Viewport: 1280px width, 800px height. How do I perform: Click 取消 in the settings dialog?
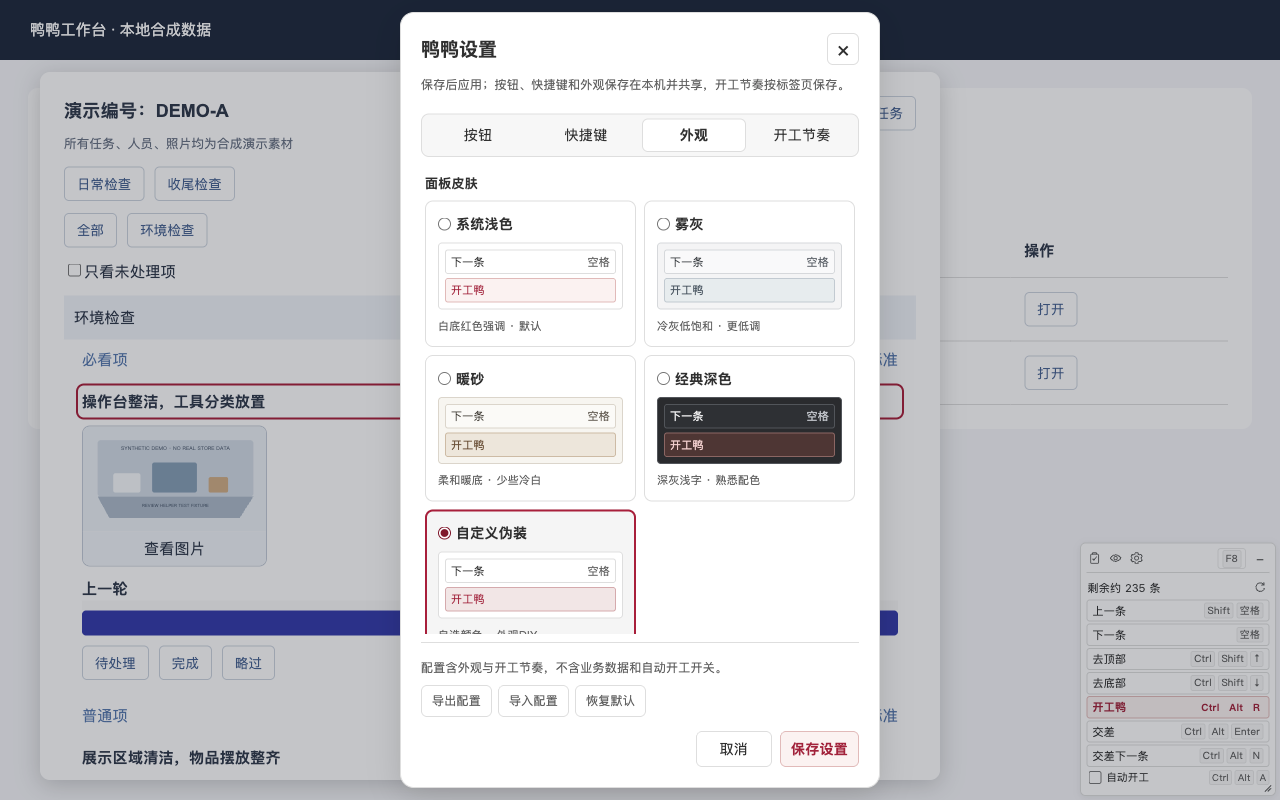(x=734, y=749)
